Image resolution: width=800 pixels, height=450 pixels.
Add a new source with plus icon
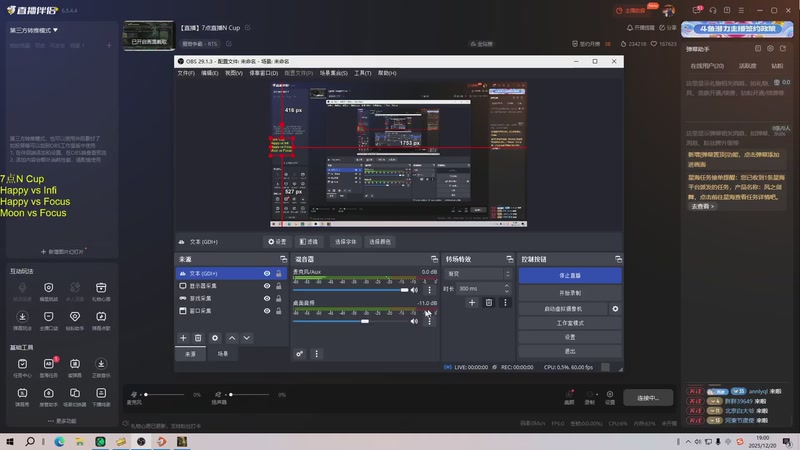point(183,338)
